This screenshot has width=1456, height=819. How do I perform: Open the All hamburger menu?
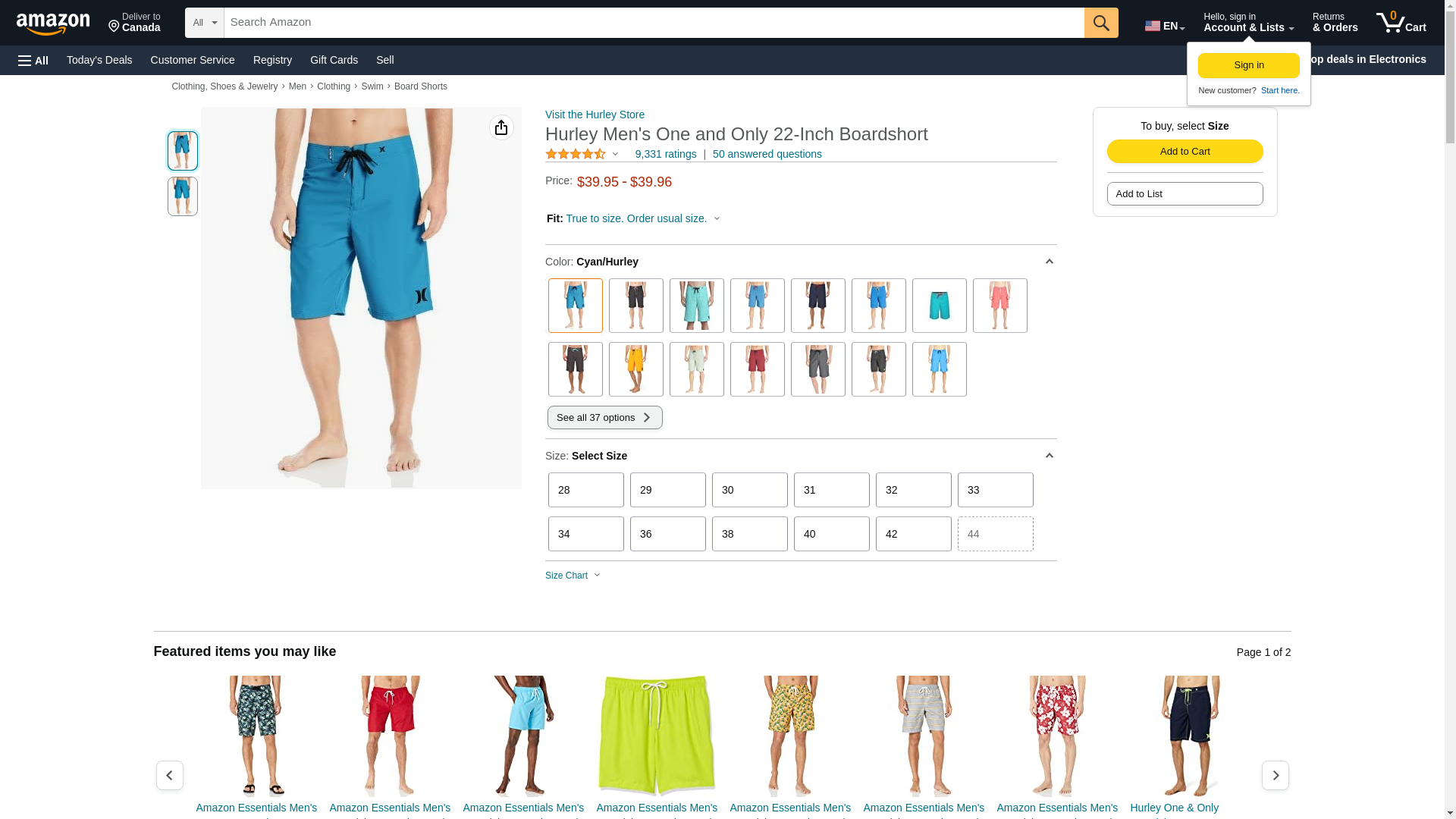[x=33, y=60]
